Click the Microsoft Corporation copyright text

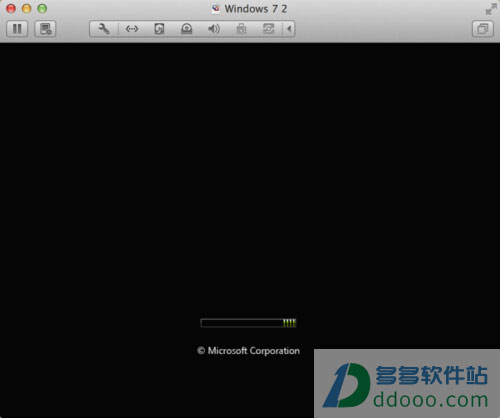tap(248, 351)
